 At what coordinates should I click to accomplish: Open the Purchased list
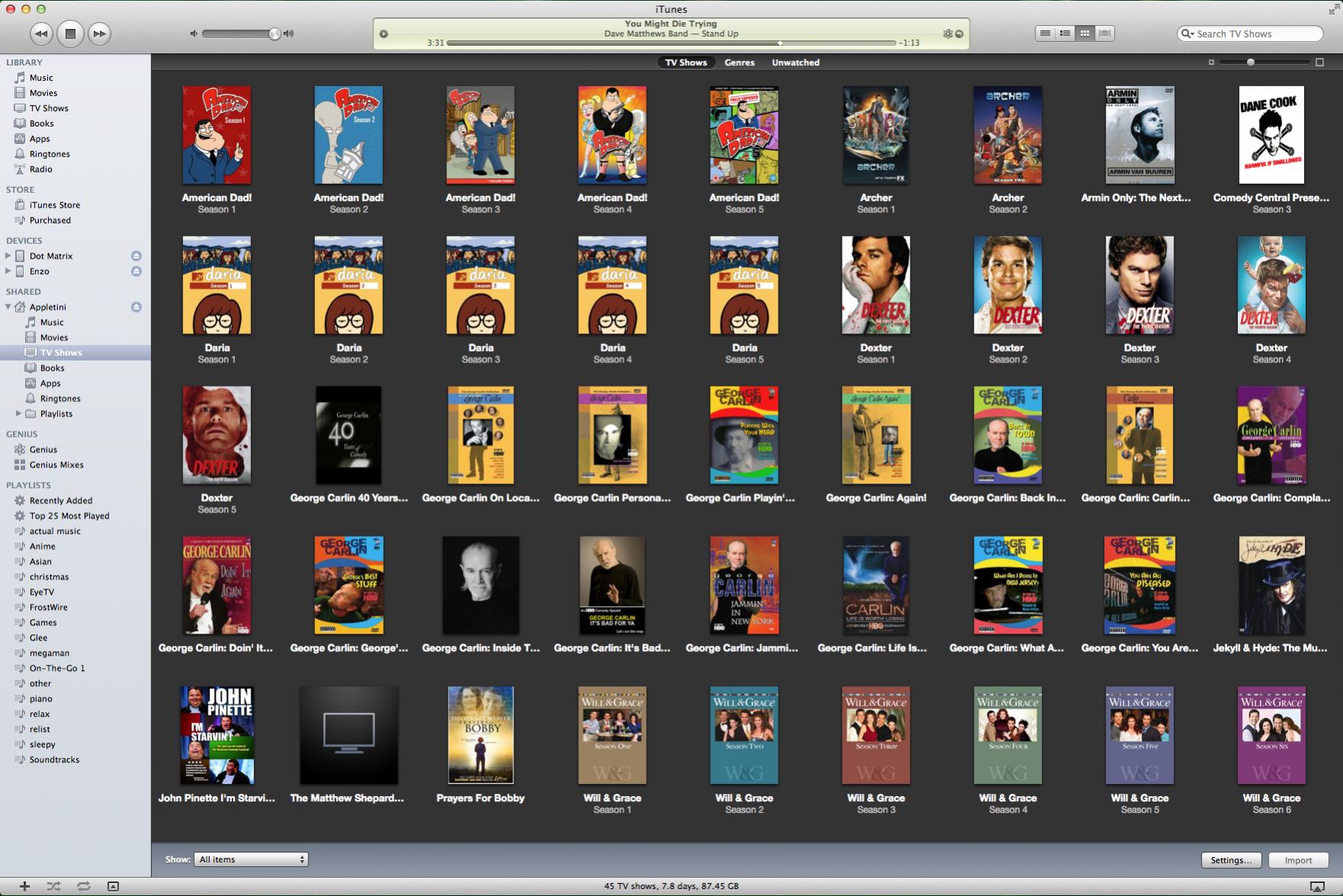point(50,220)
